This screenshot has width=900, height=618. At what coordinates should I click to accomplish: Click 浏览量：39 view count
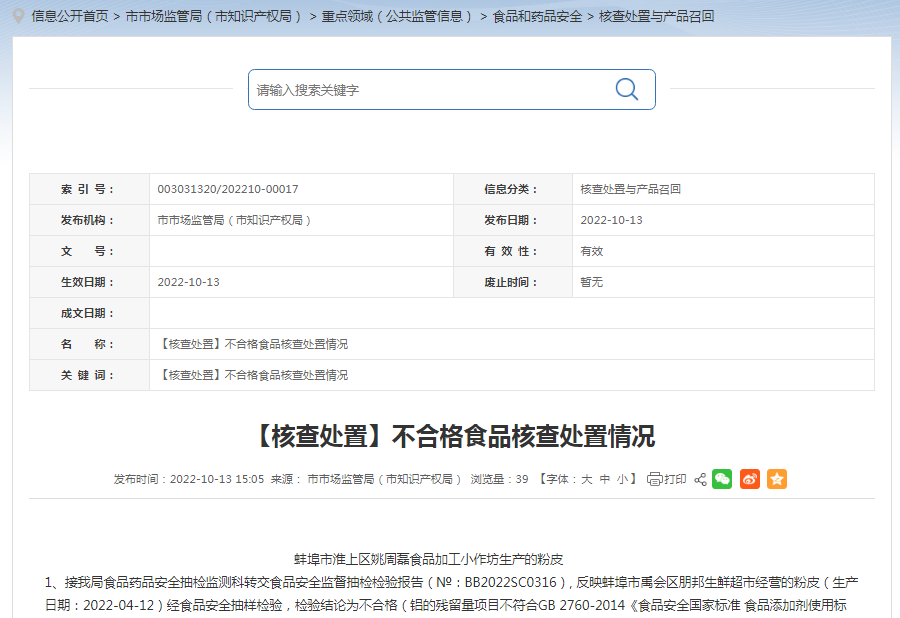[499, 479]
